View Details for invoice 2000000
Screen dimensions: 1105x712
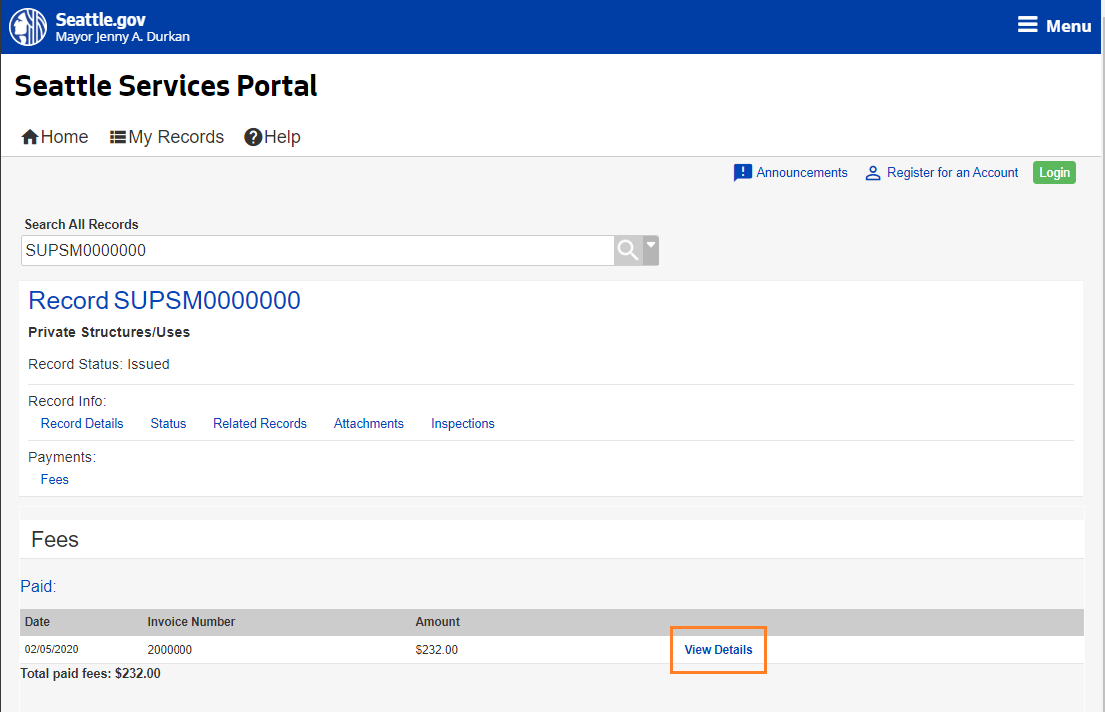[718, 650]
